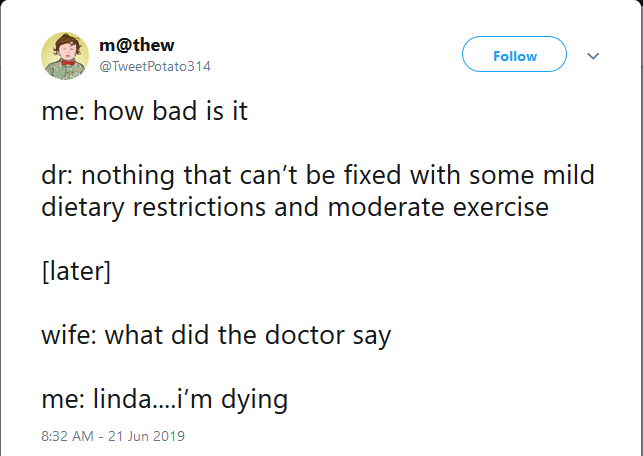Click the @TweetPotato314 handle
The image size is (643, 456).
pyautogui.click(x=155, y=65)
